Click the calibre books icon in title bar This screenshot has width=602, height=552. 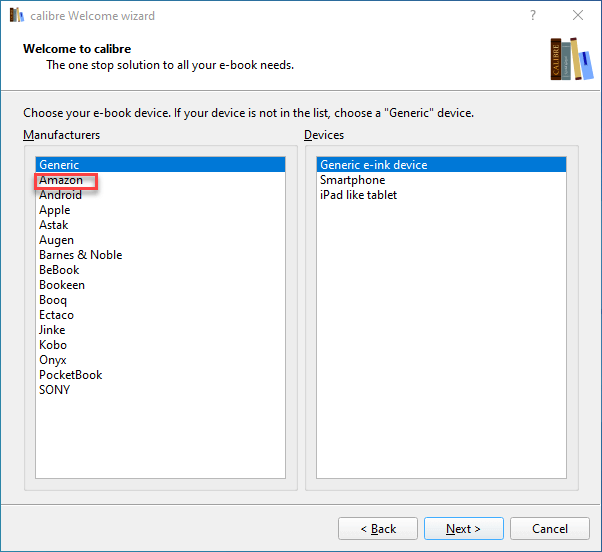click(17, 15)
